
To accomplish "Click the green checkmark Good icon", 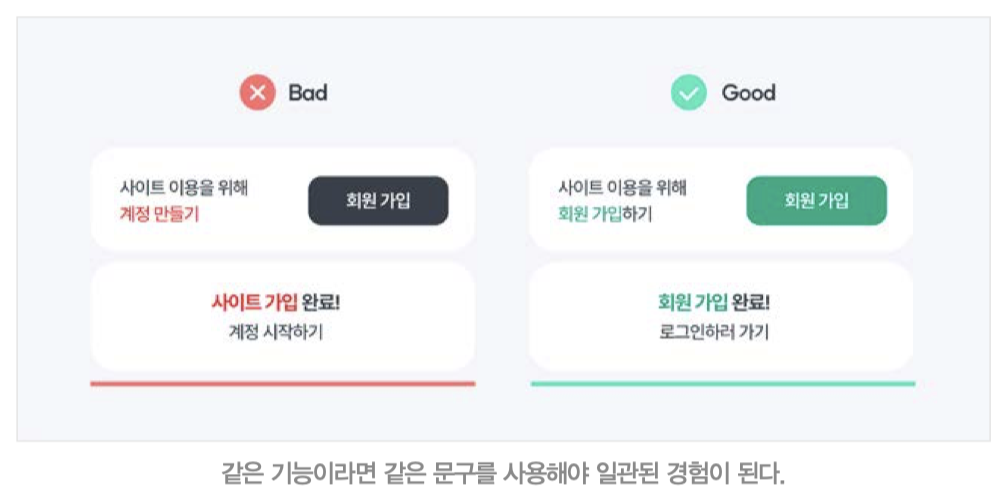I will pyautogui.click(x=688, y=93).
